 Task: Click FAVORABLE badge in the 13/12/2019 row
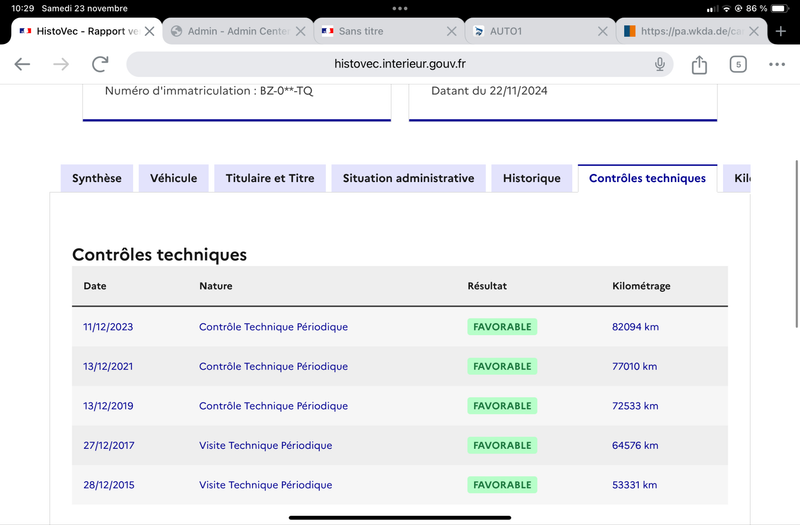point(502,406)
